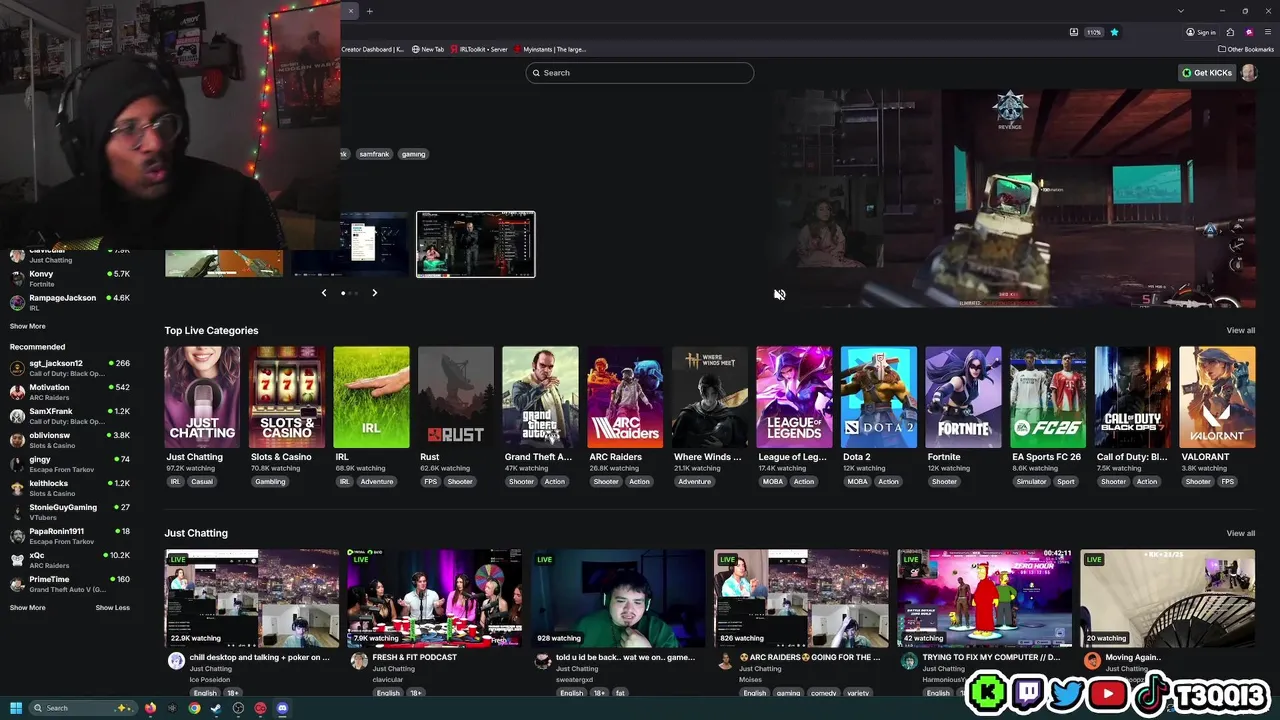Click the MOBA tag under Dota 2
1280x720 pixels.
point(857,481)
